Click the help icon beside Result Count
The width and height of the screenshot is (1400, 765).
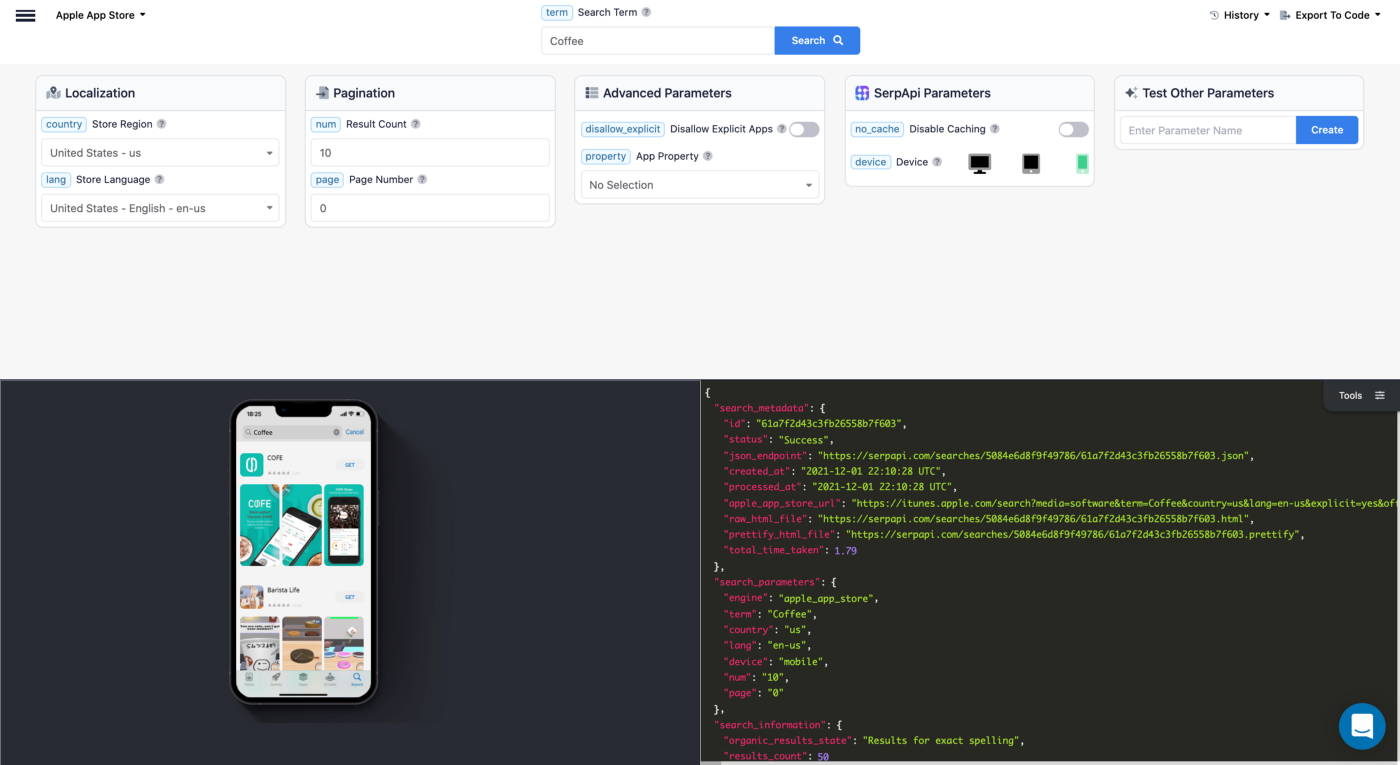point(415,124)
